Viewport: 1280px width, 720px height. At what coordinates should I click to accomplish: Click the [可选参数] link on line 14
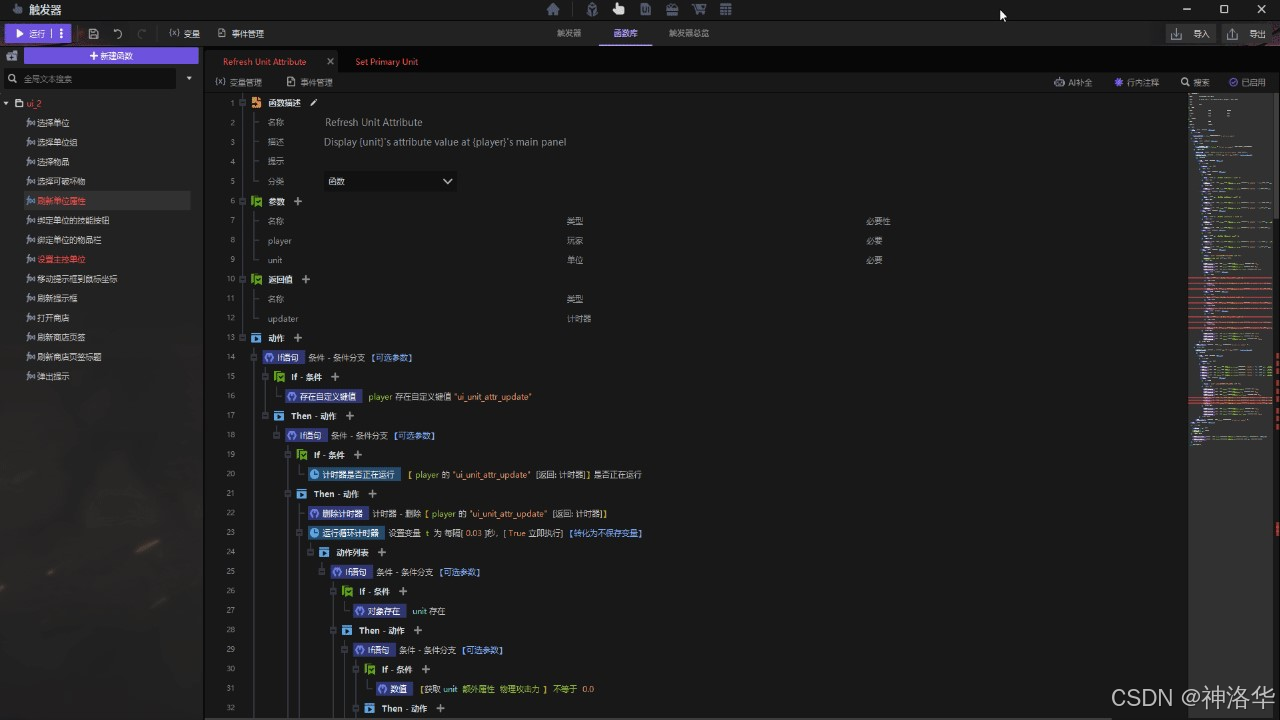(391, 357)
